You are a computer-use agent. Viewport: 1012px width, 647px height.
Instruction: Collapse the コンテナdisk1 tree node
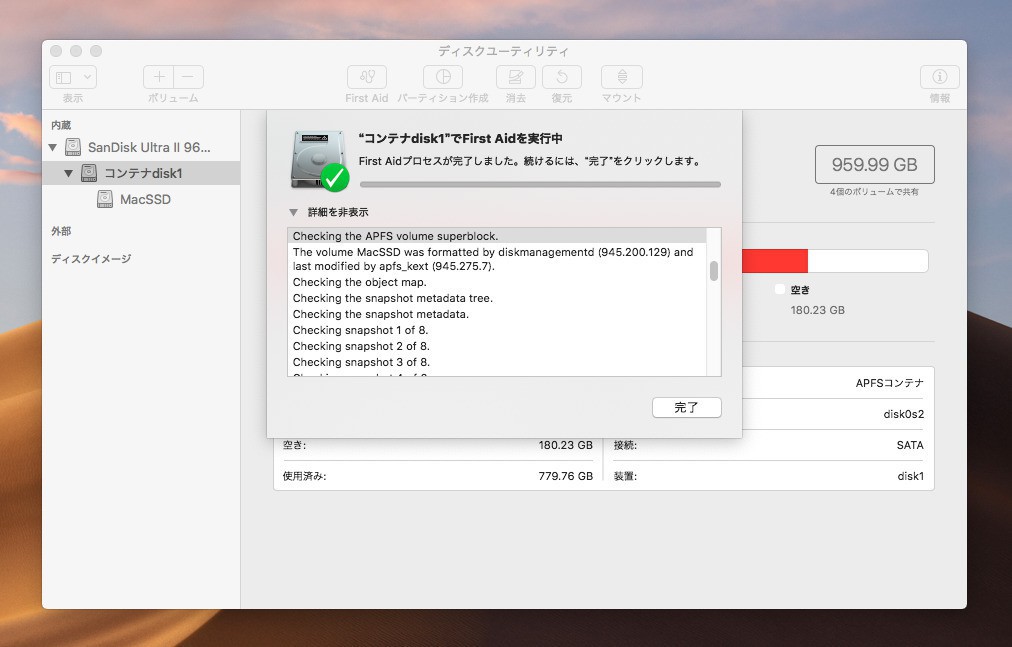[x=68, y=174]
